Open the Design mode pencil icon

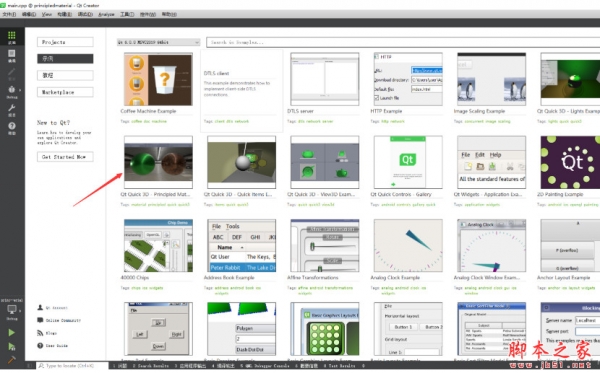tap(12, 72)
